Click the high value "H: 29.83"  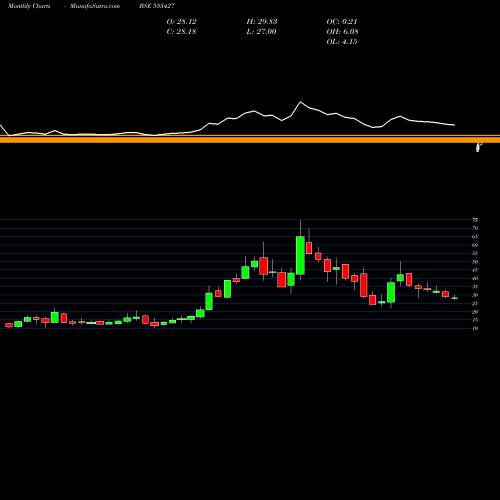pyautogui.click(x=262, y=22)
